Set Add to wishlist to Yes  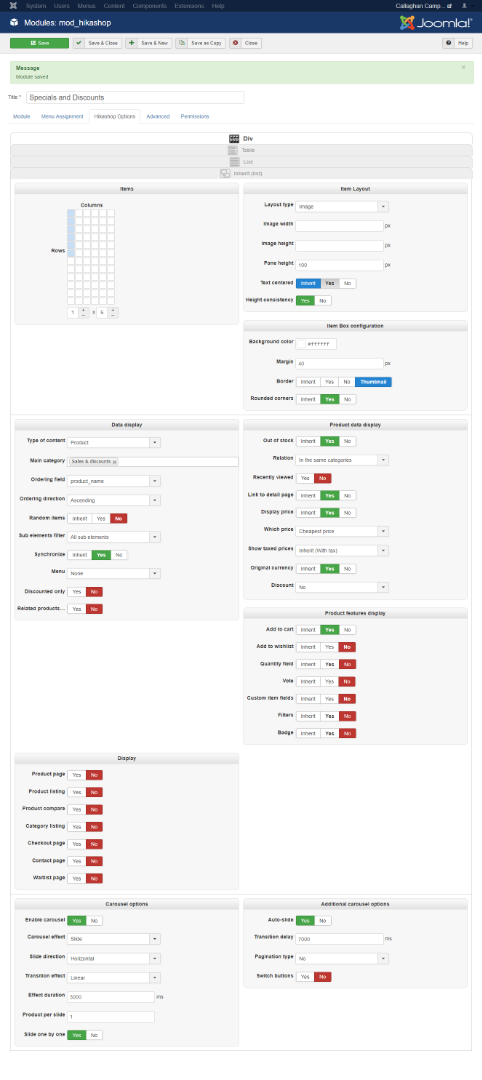pyautogui.click(x=330, y=647)
